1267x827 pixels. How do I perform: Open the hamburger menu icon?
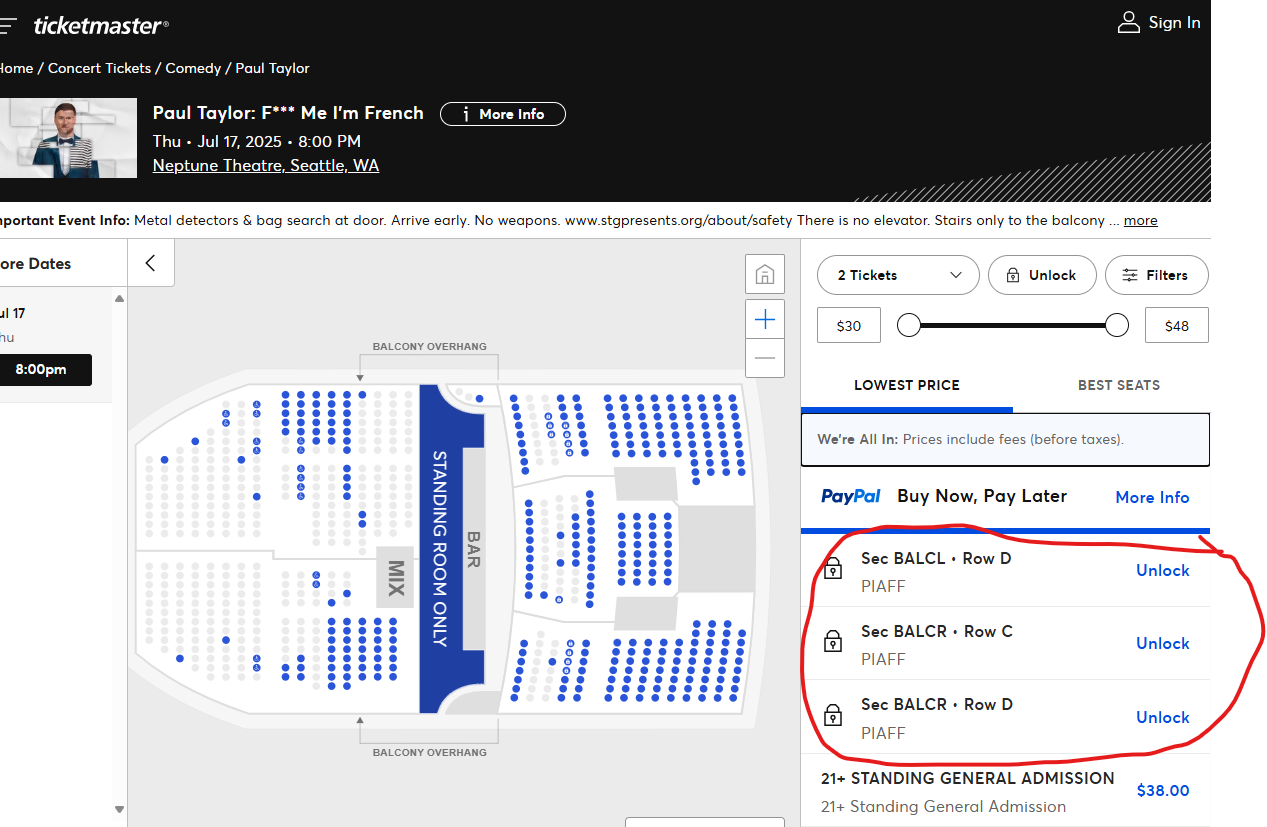tap(8, 26)
